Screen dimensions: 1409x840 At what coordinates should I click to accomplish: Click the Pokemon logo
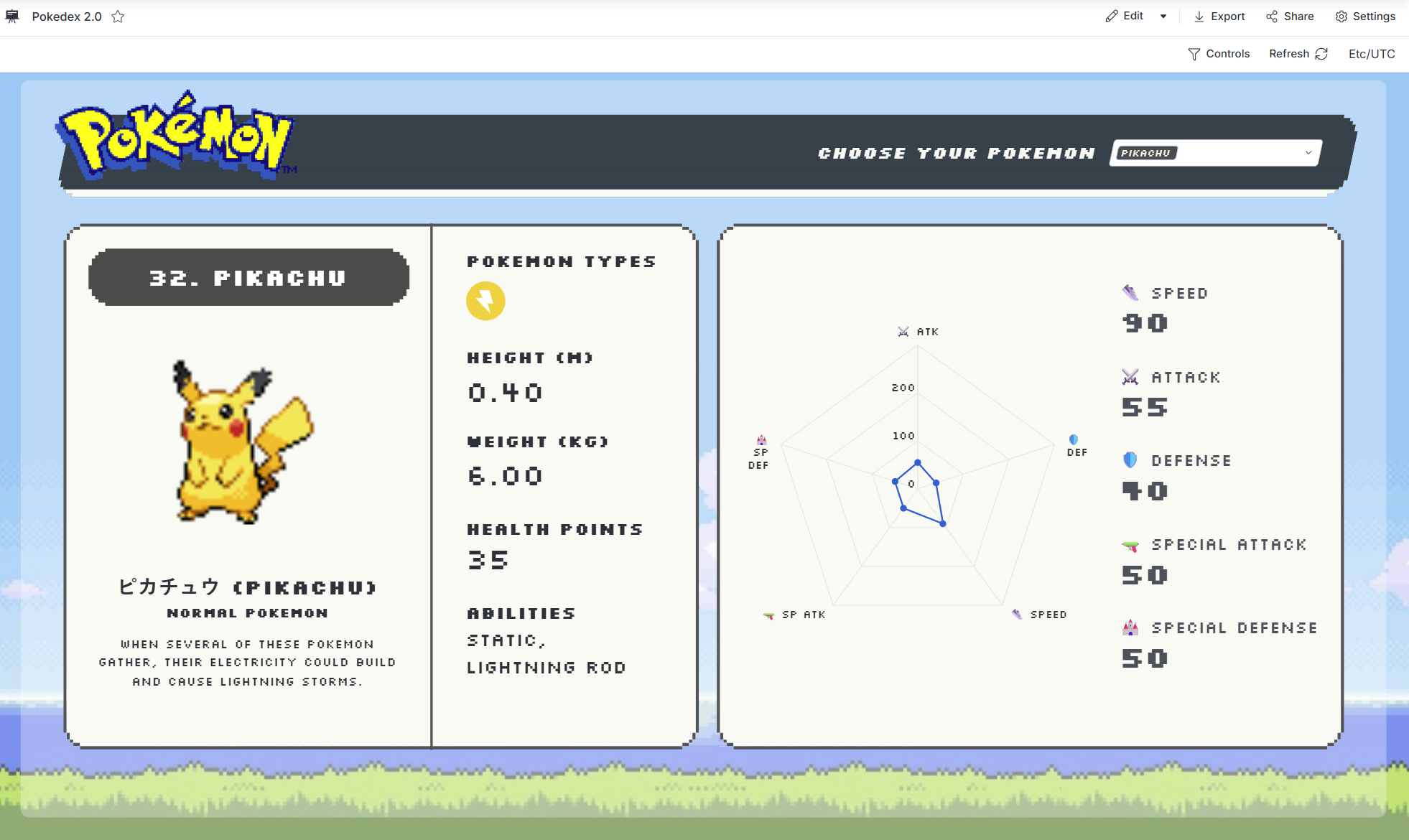coord(176,136)
